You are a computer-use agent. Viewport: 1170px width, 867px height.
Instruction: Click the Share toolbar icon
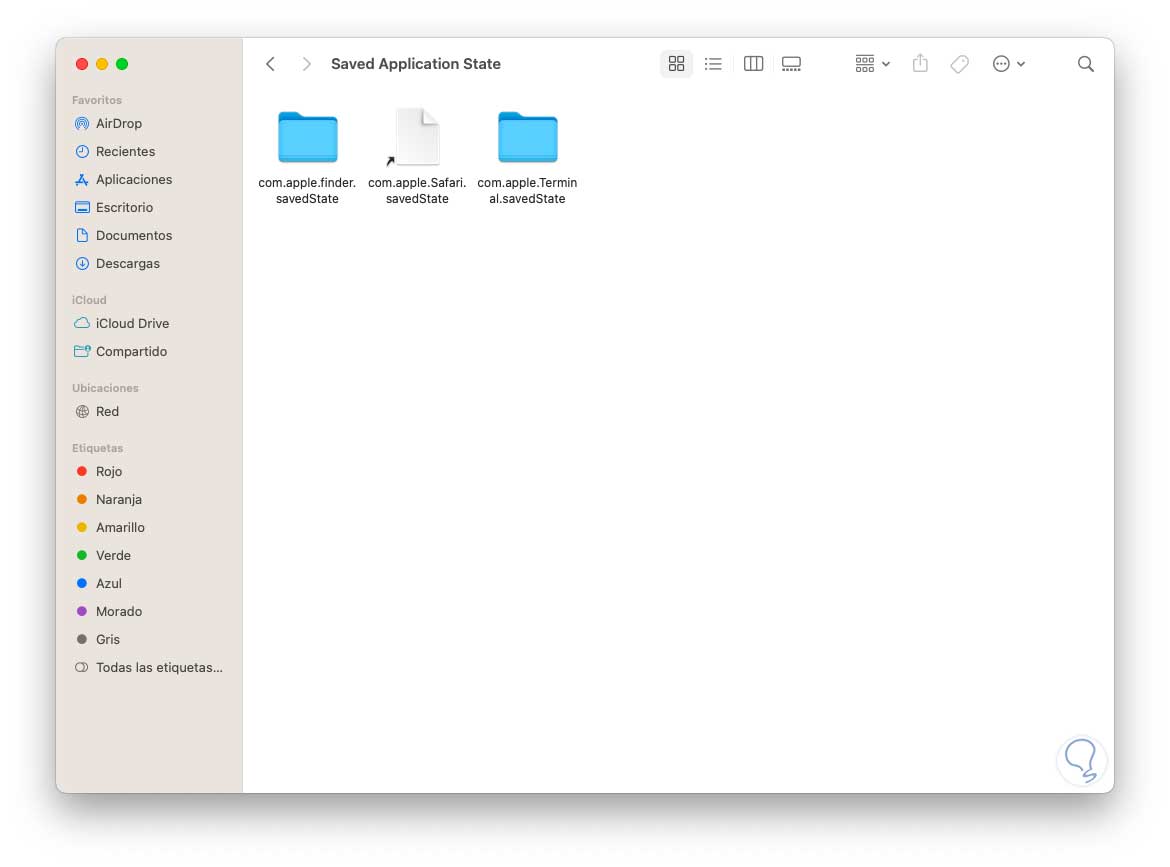point(920,63)
